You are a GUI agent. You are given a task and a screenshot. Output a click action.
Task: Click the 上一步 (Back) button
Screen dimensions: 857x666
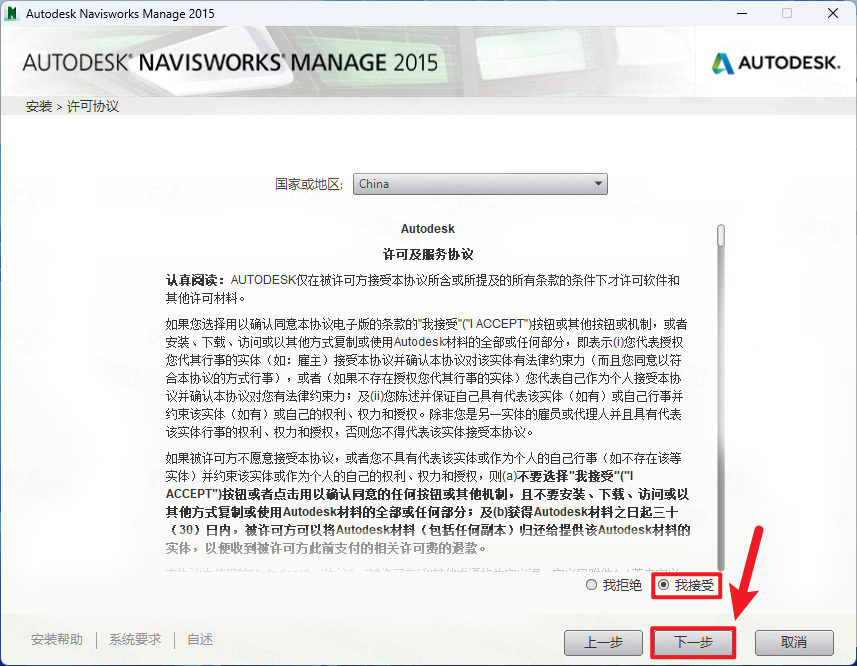603,642
